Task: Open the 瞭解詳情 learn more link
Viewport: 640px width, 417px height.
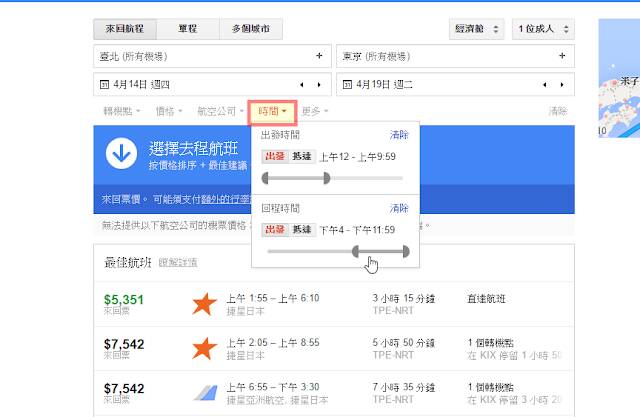Action: coord(178,263)
